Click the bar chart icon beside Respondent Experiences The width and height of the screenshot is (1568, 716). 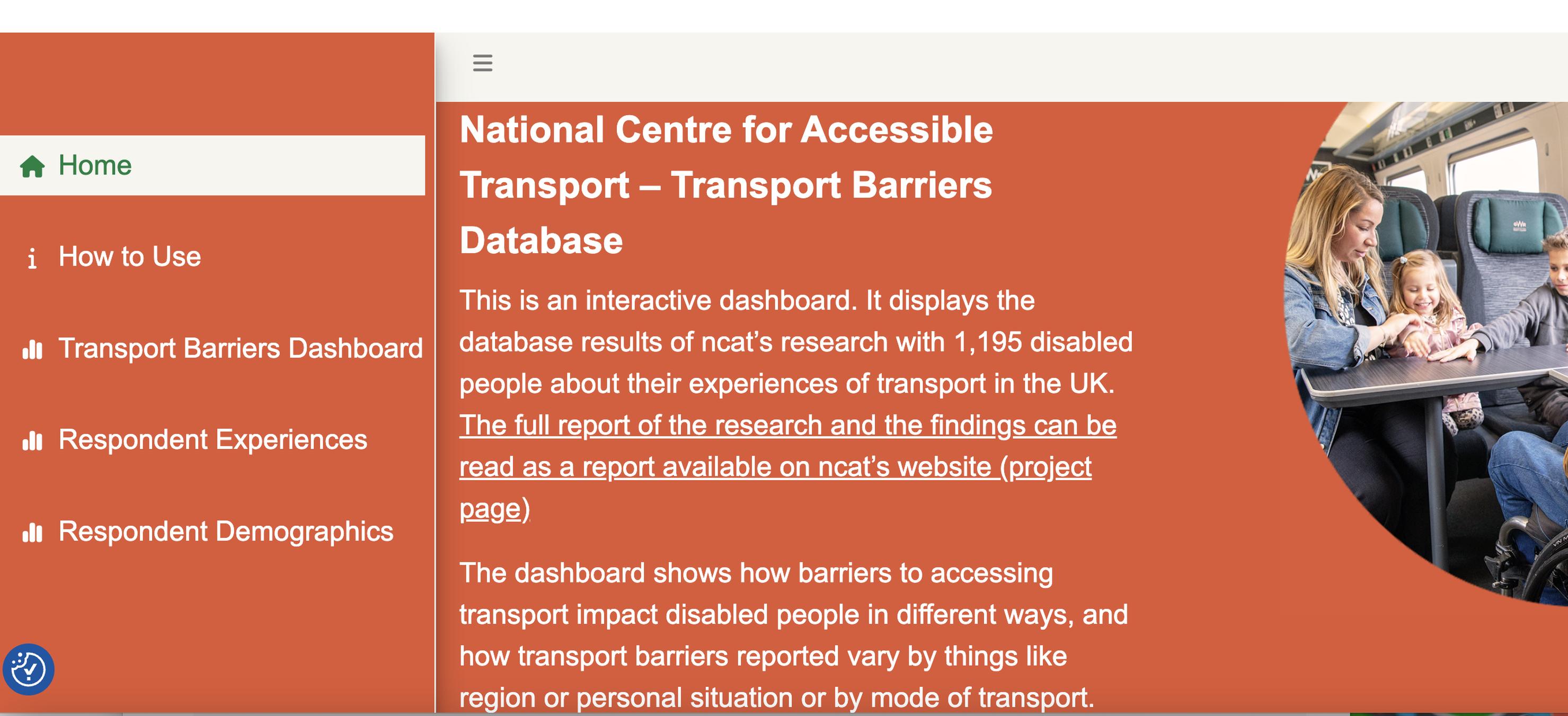(32, 441)
